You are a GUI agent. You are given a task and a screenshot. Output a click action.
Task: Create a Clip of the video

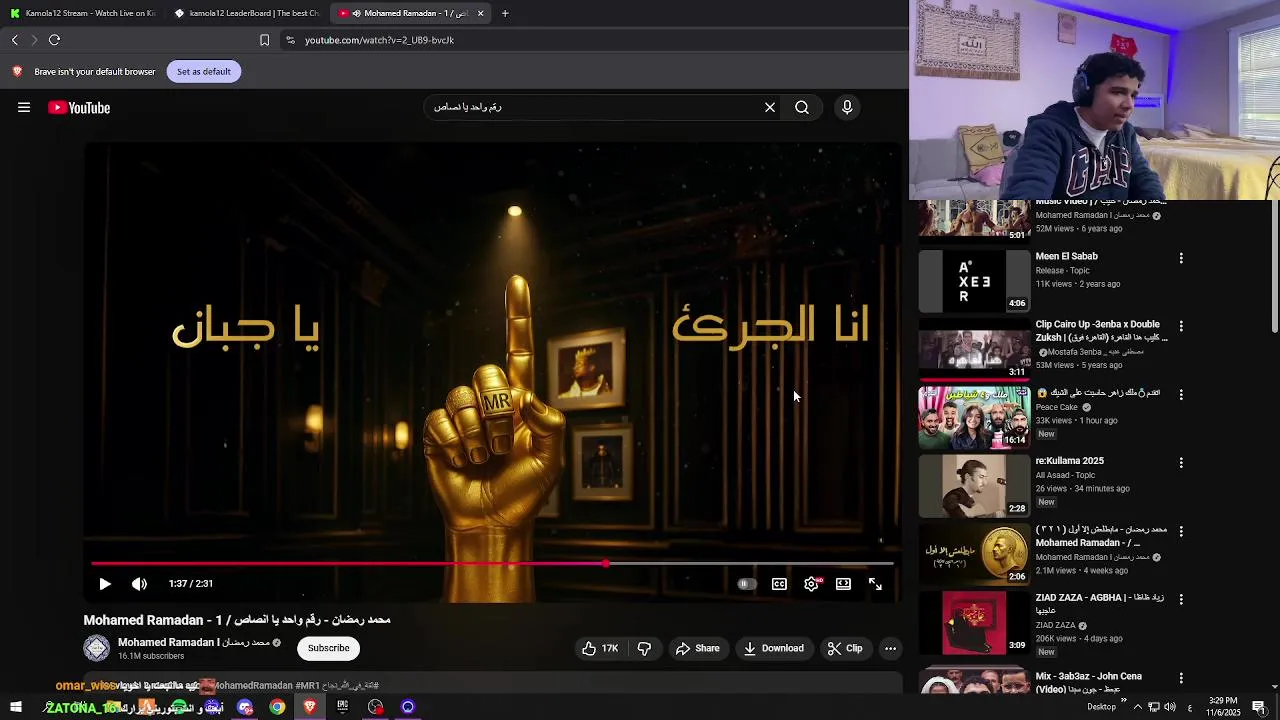[845, 648]
